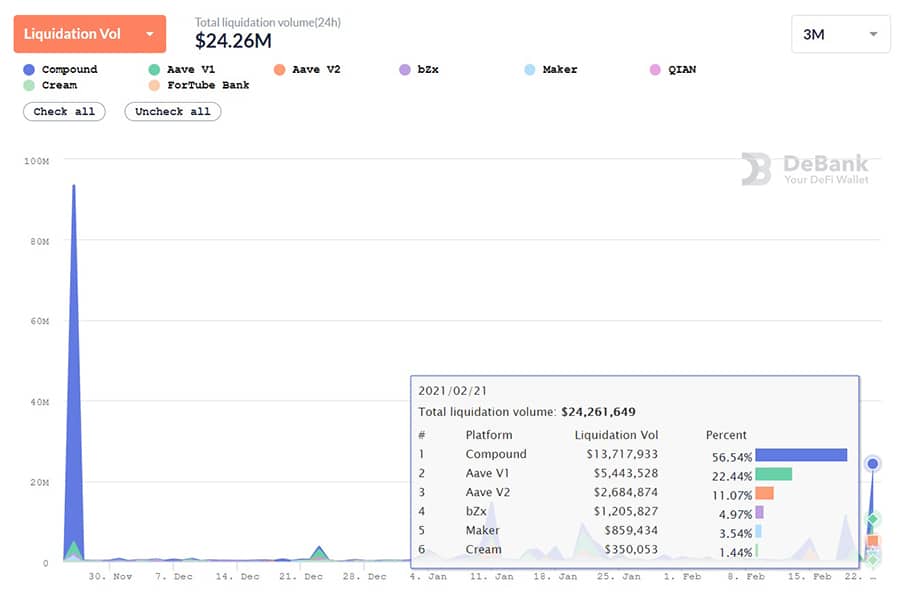Viewport: 900px width, 597px height.
Task: Click the bZx row in tooltip table
Action: click(x=634, y=511)
